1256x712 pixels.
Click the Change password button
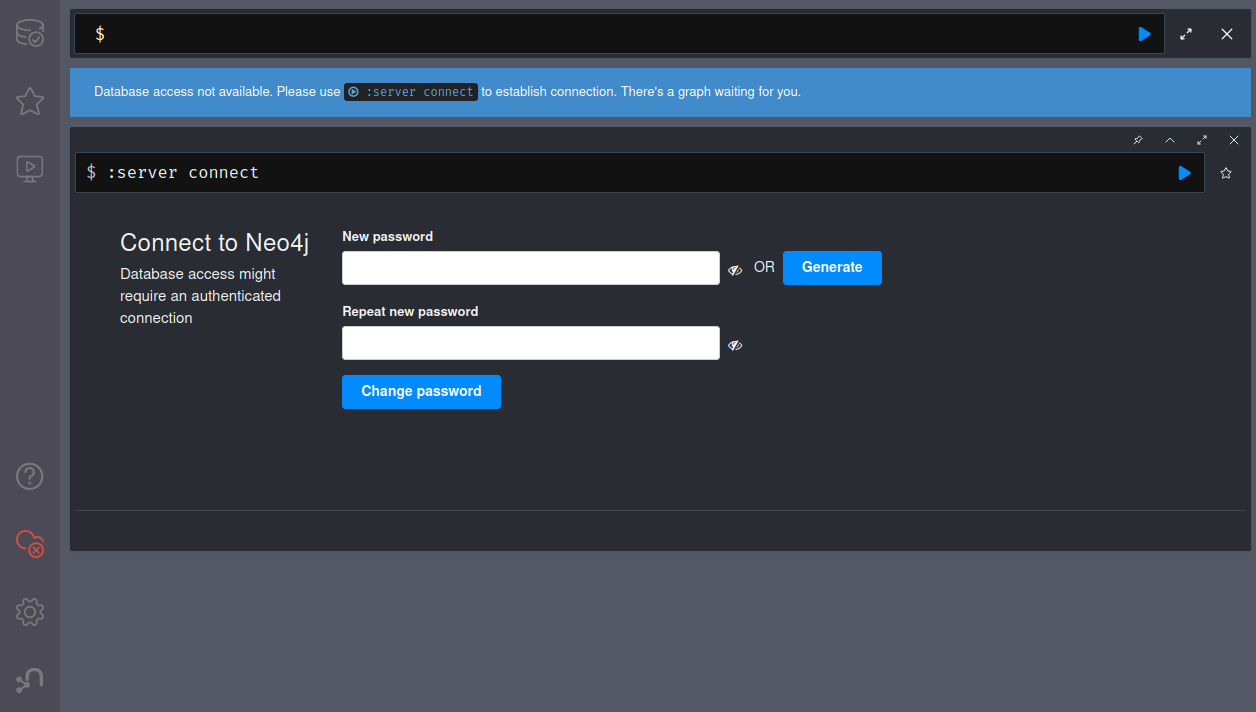pos(421,392)
